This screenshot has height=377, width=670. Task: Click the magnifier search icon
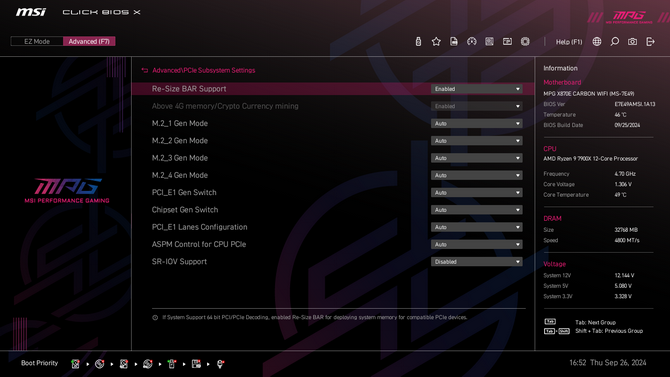614,41
